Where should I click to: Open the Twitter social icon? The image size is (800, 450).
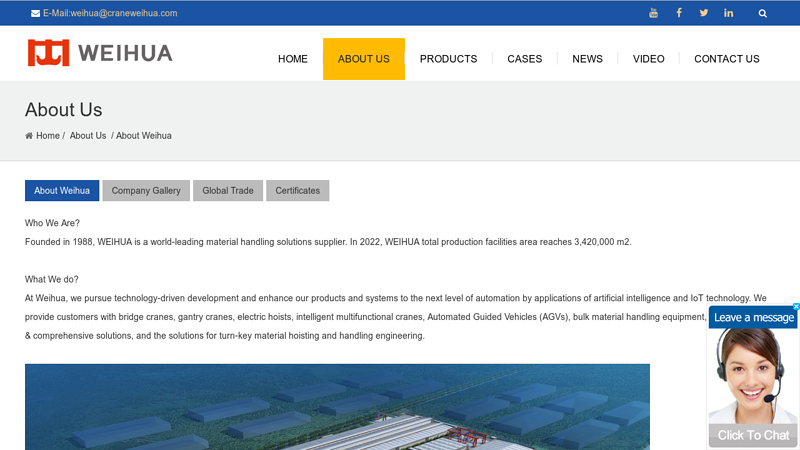[704, 13]
